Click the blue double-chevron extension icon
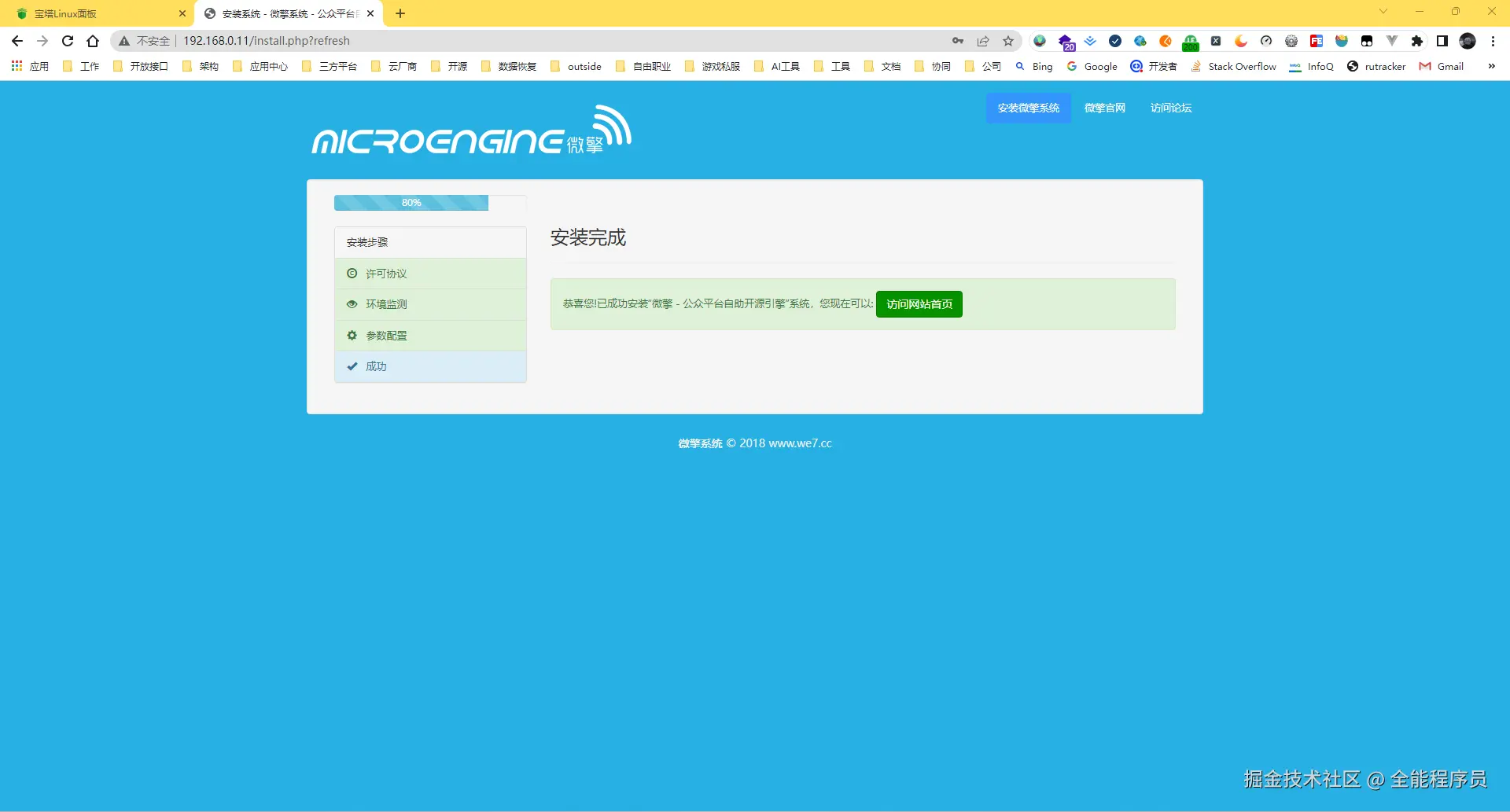Screen dimensions: 1510x812 1090,41
